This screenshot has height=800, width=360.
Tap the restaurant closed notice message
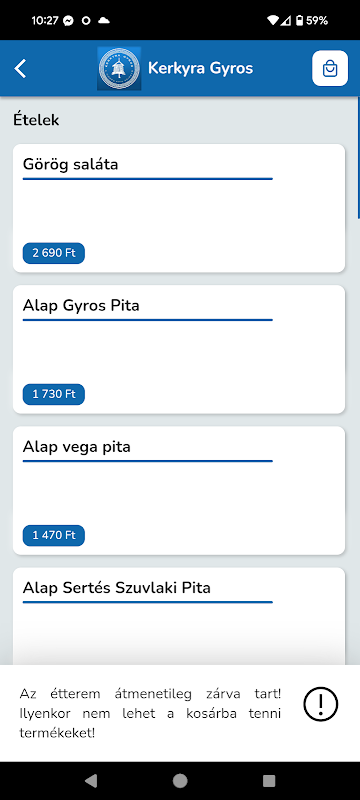tap(150, 713)
